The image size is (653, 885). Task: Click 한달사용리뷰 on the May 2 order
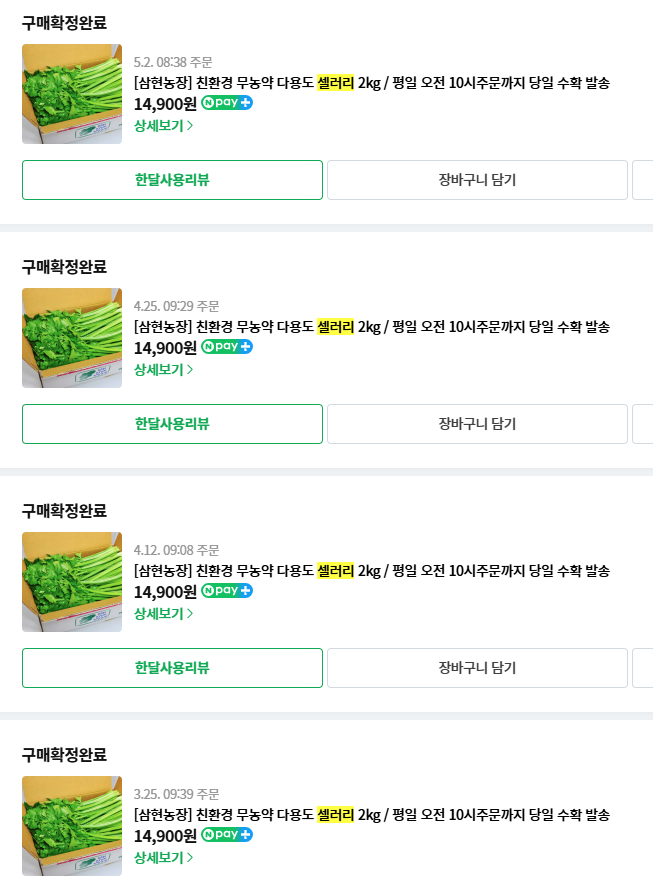click(172, 180)
